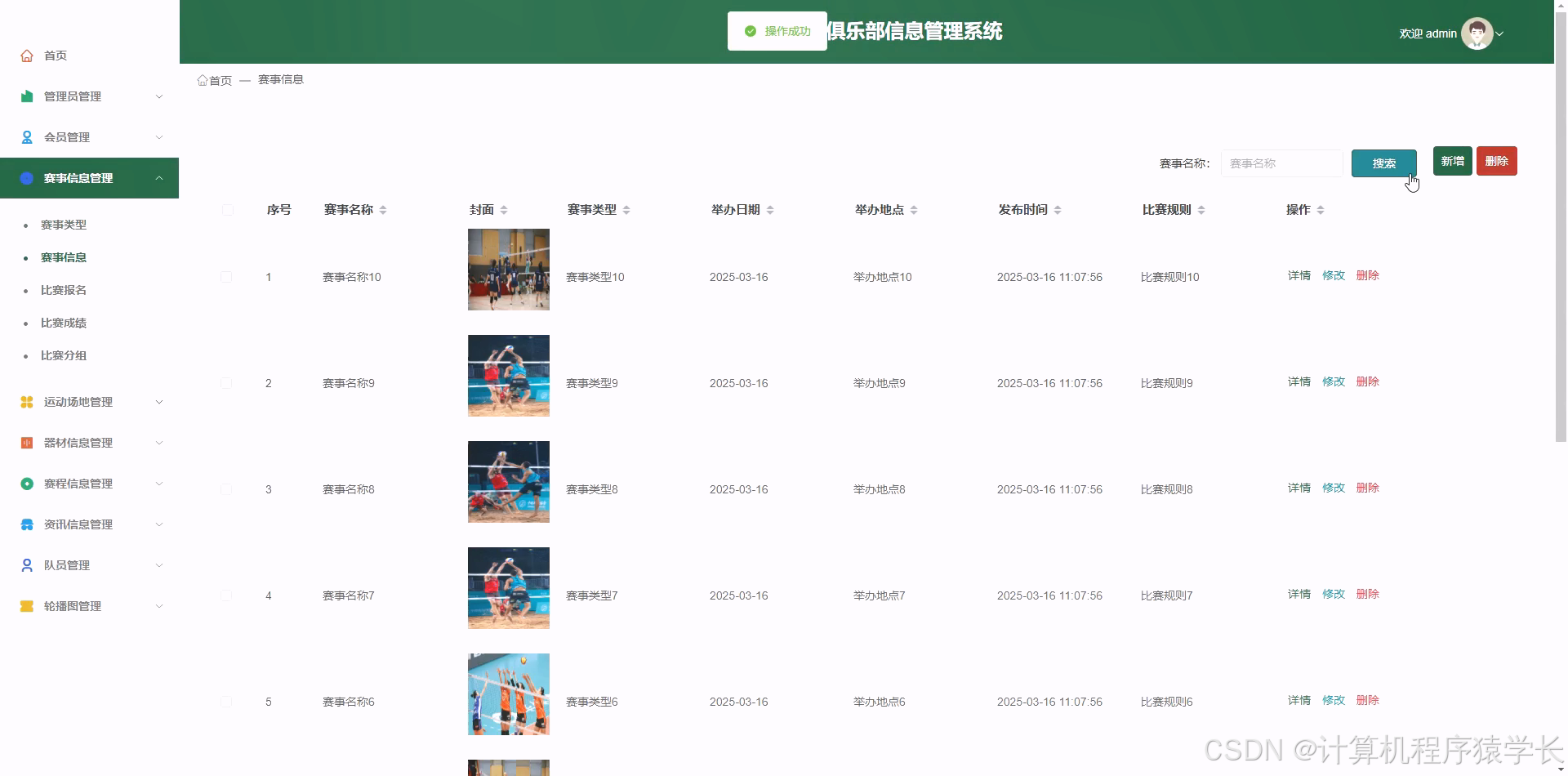
Task: Click the 会员管理 member icon
Action: [x=27, y=136]
